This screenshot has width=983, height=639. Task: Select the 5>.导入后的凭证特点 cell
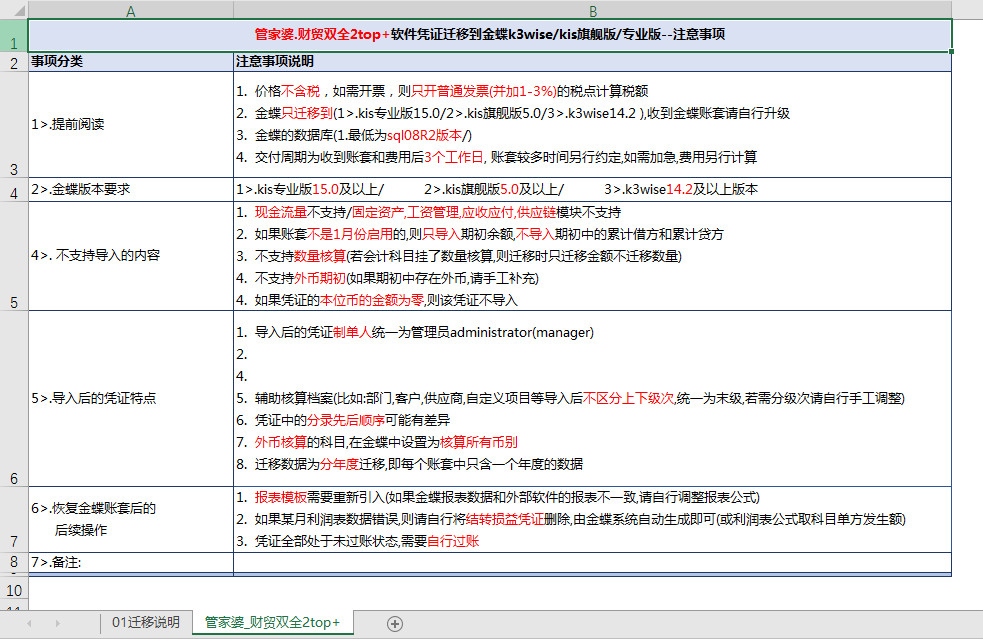point(131,398)
